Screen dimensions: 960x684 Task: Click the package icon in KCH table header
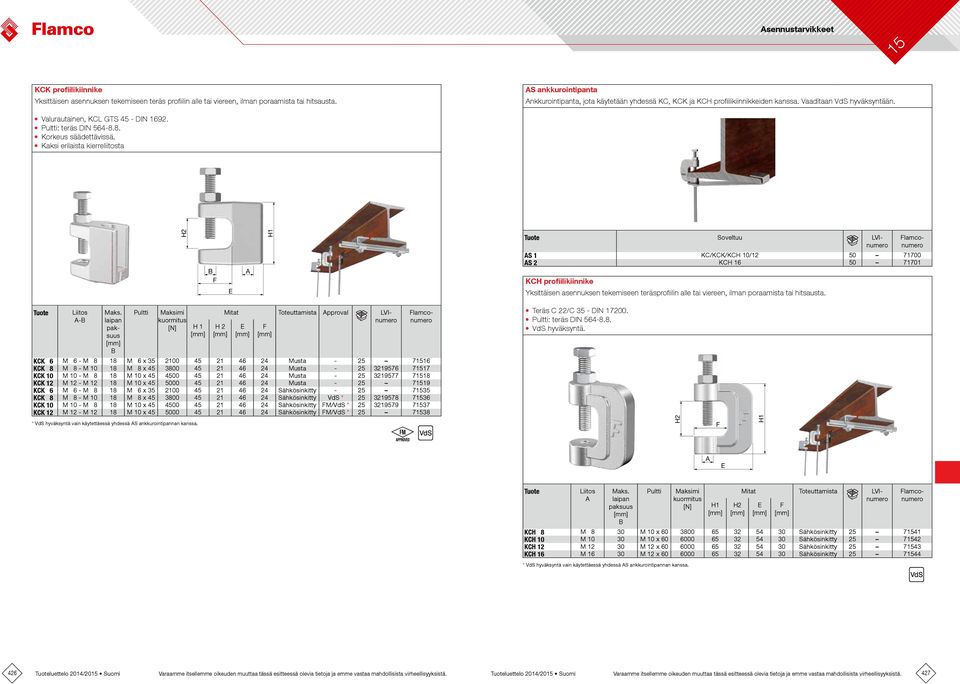click(852, 494)
